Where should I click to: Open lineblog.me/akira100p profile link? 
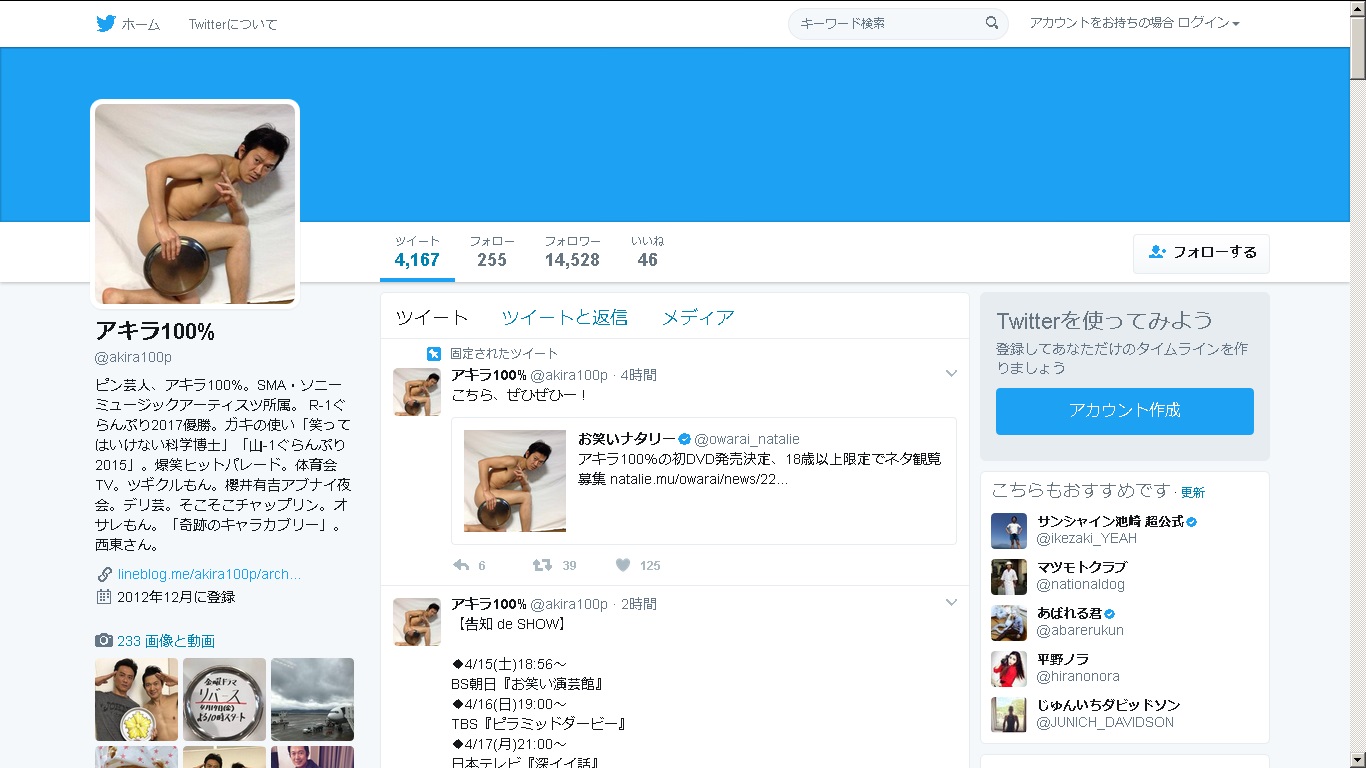[x=209, y=574]
